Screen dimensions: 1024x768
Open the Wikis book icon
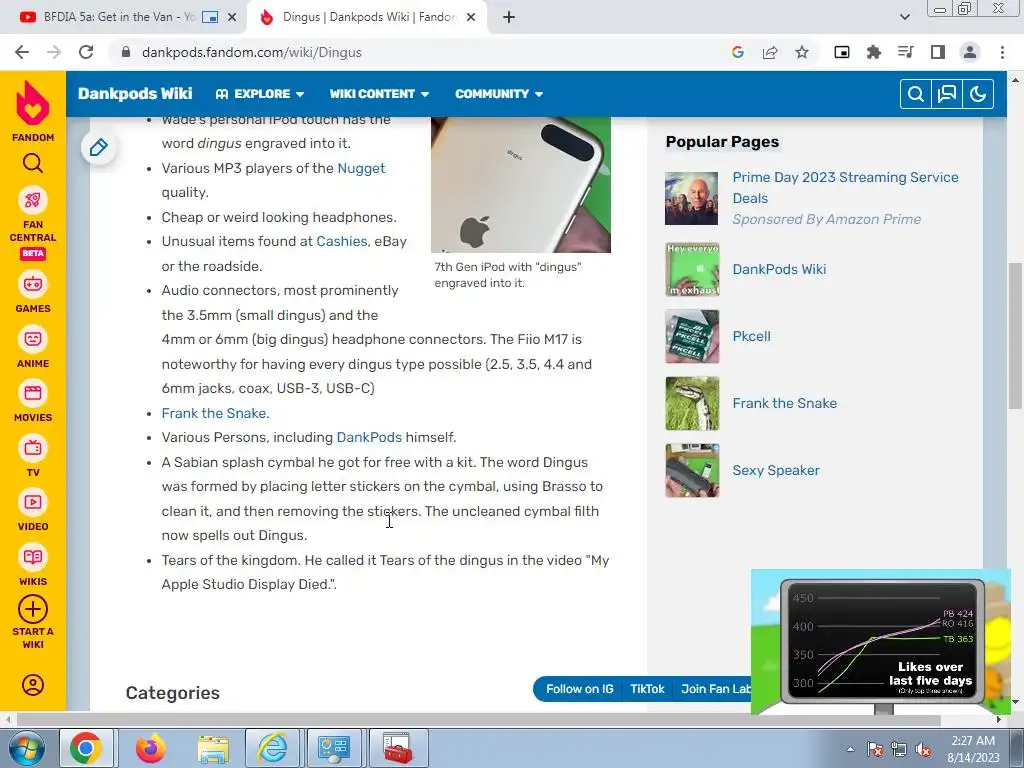33,557
